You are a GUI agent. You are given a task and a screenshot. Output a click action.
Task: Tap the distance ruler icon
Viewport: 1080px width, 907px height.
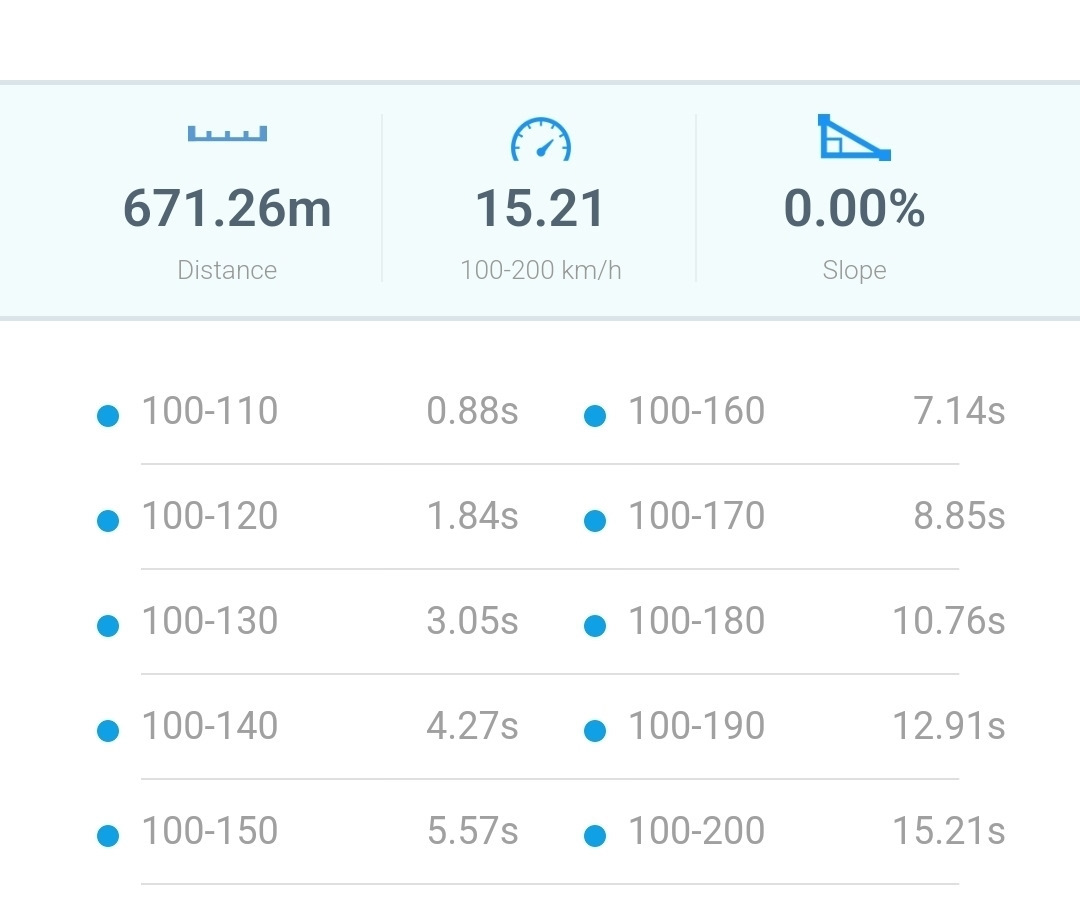(x=227, y=134)
